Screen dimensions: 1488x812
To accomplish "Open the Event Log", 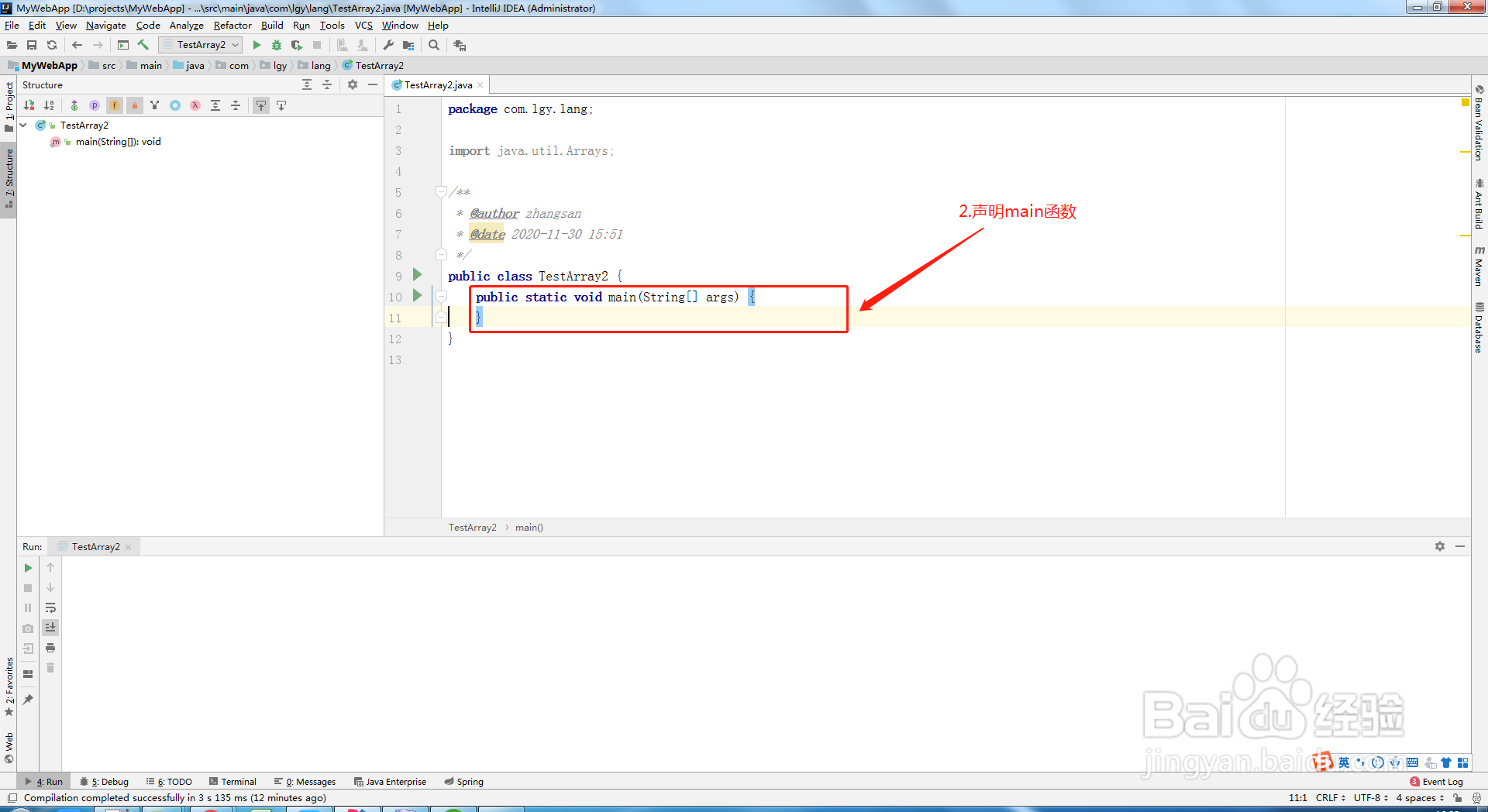I will [1437, 782].
